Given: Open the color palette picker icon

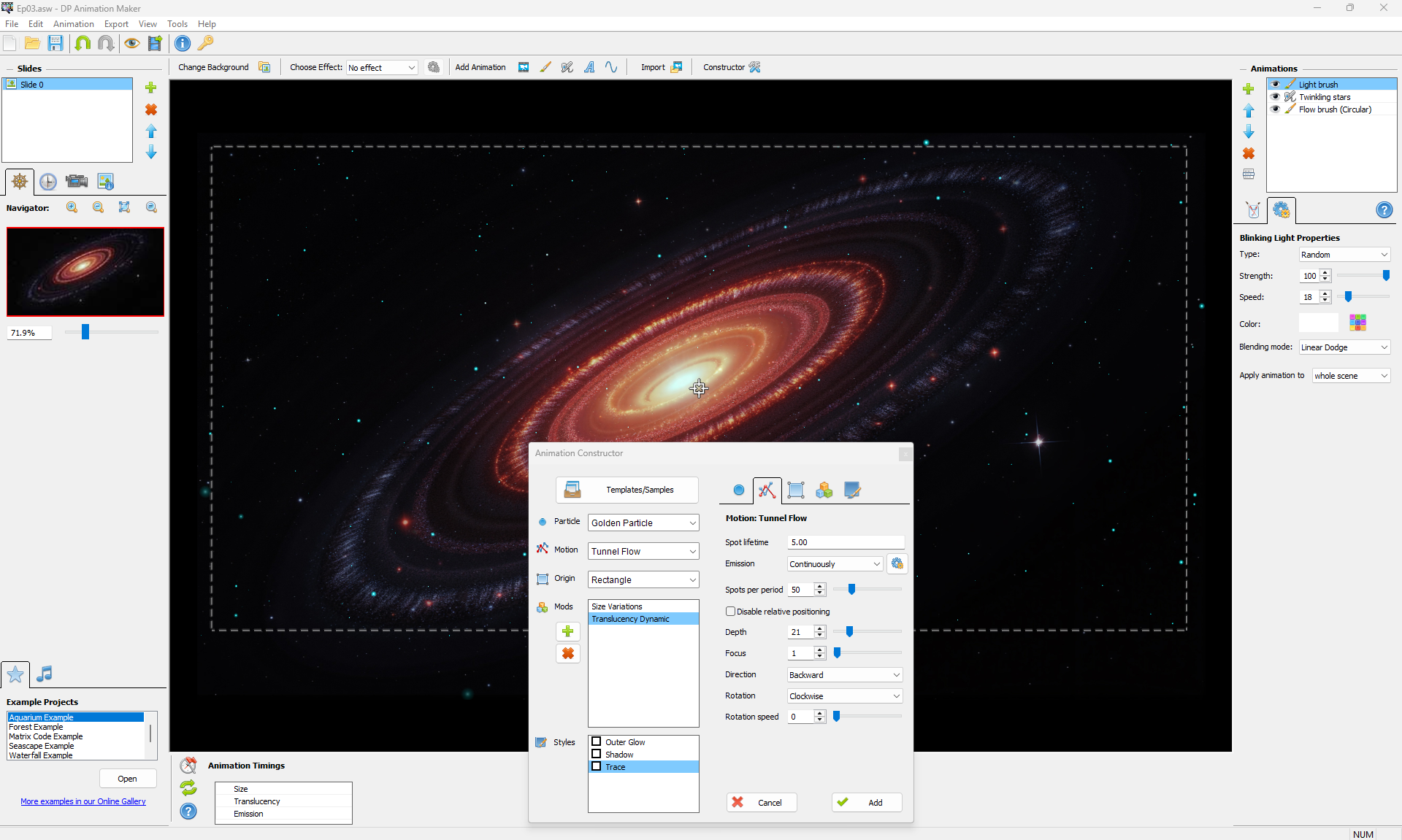Looking at the screenshot, I should tap(1357, 323).
